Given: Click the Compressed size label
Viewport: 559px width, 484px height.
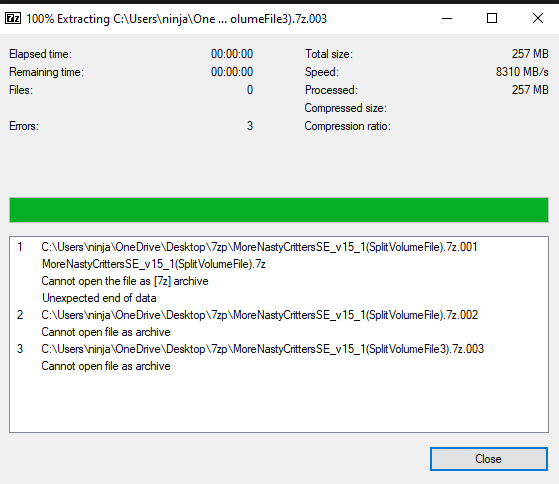Looking at the screenshot, I should 345,108.
